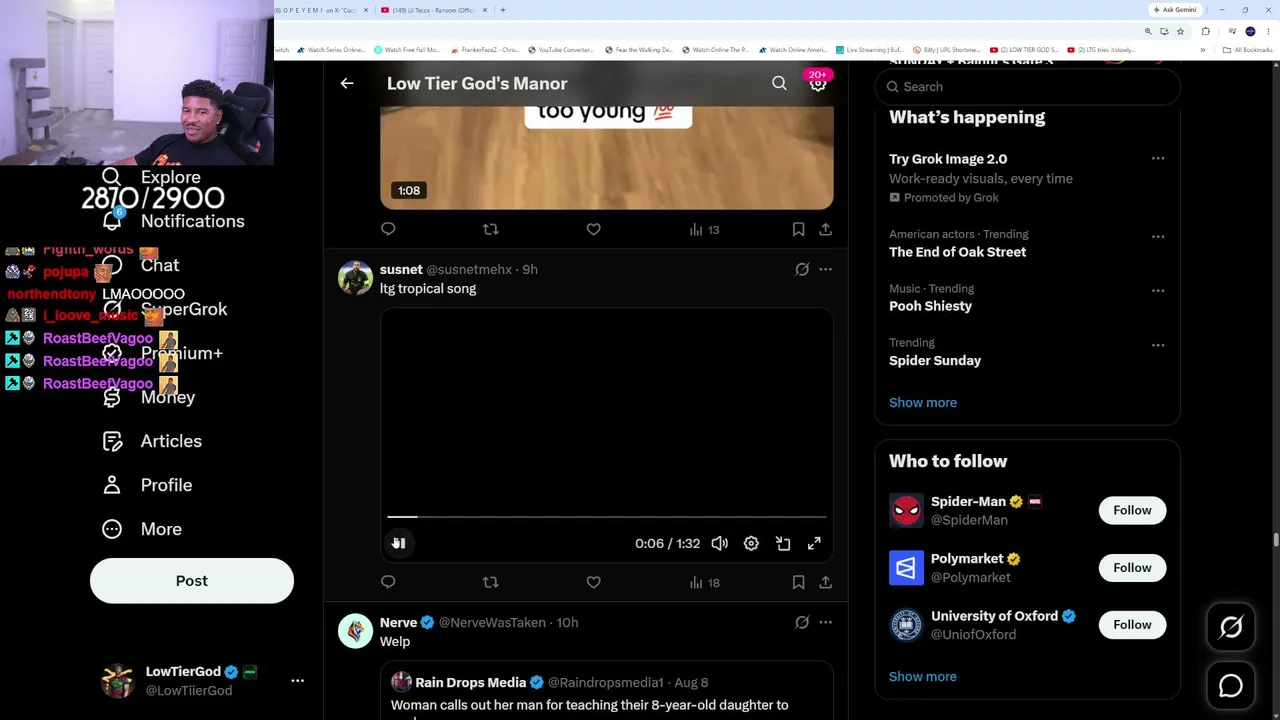This screenshot has height=720, width=1280.
Task: Show more trends under What's happening
Action: point(923,402)
